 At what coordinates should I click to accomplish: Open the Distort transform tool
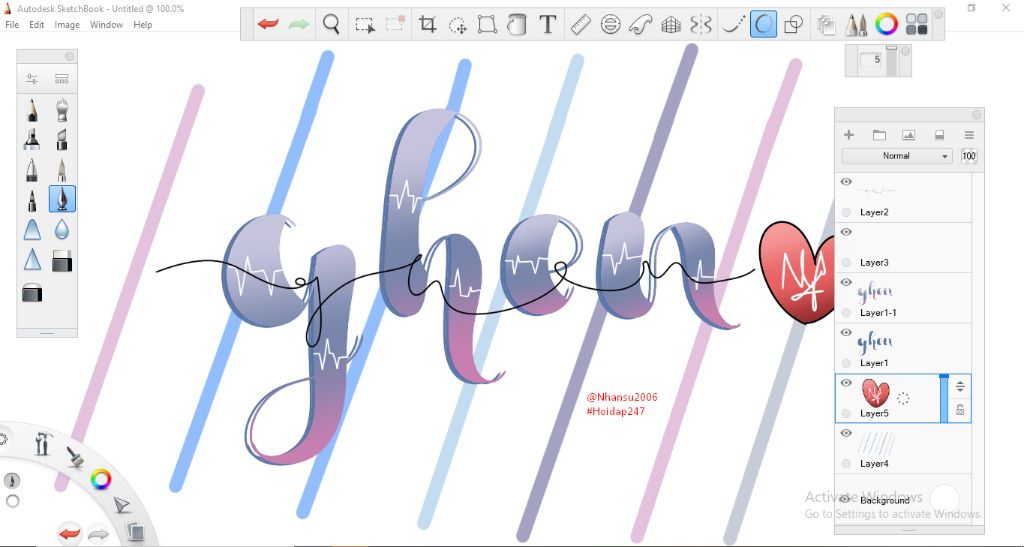click(x=487, y=25)
